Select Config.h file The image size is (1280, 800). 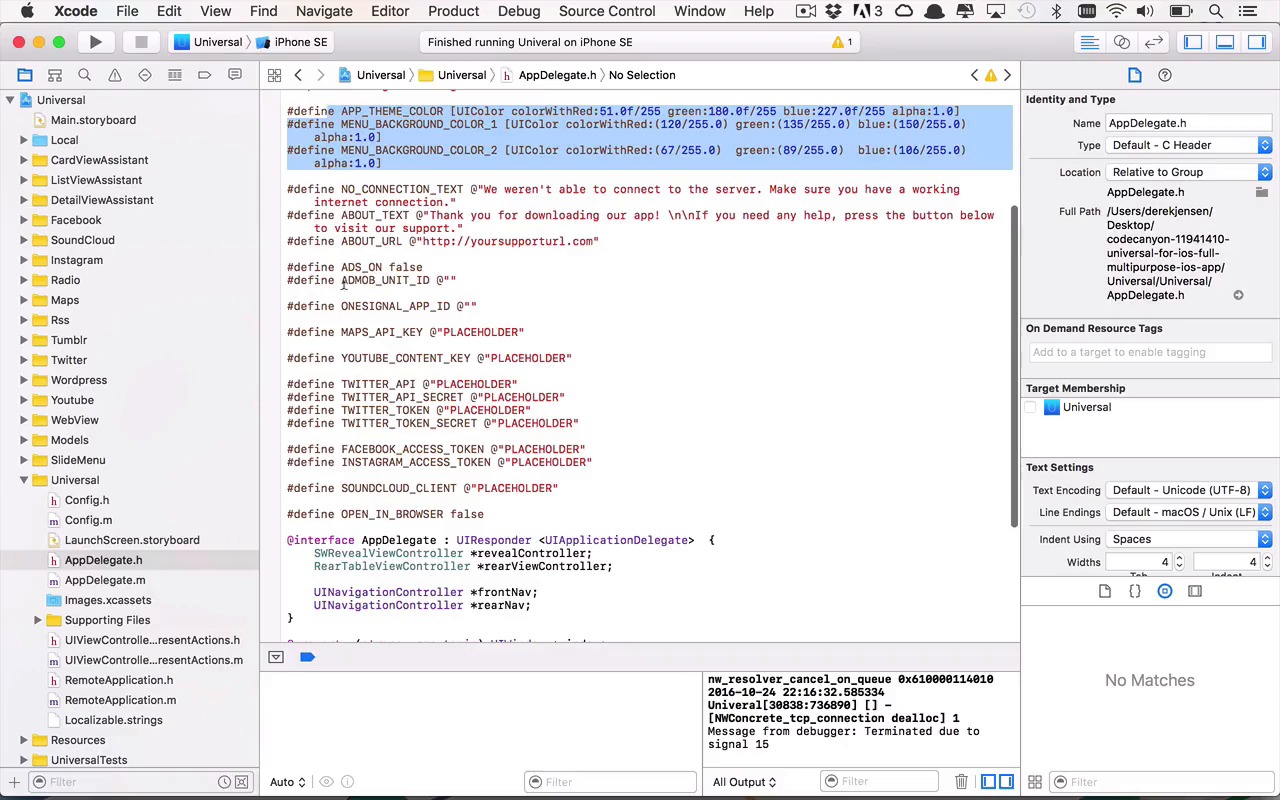pos(87,500)
